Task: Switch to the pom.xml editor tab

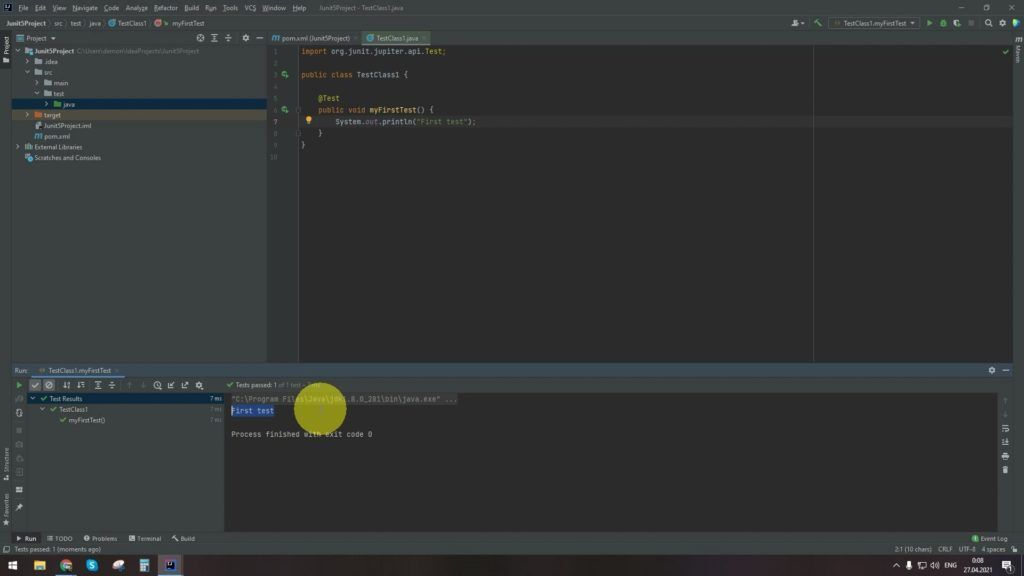Action: pyautogui.click(x=313, y=38)
